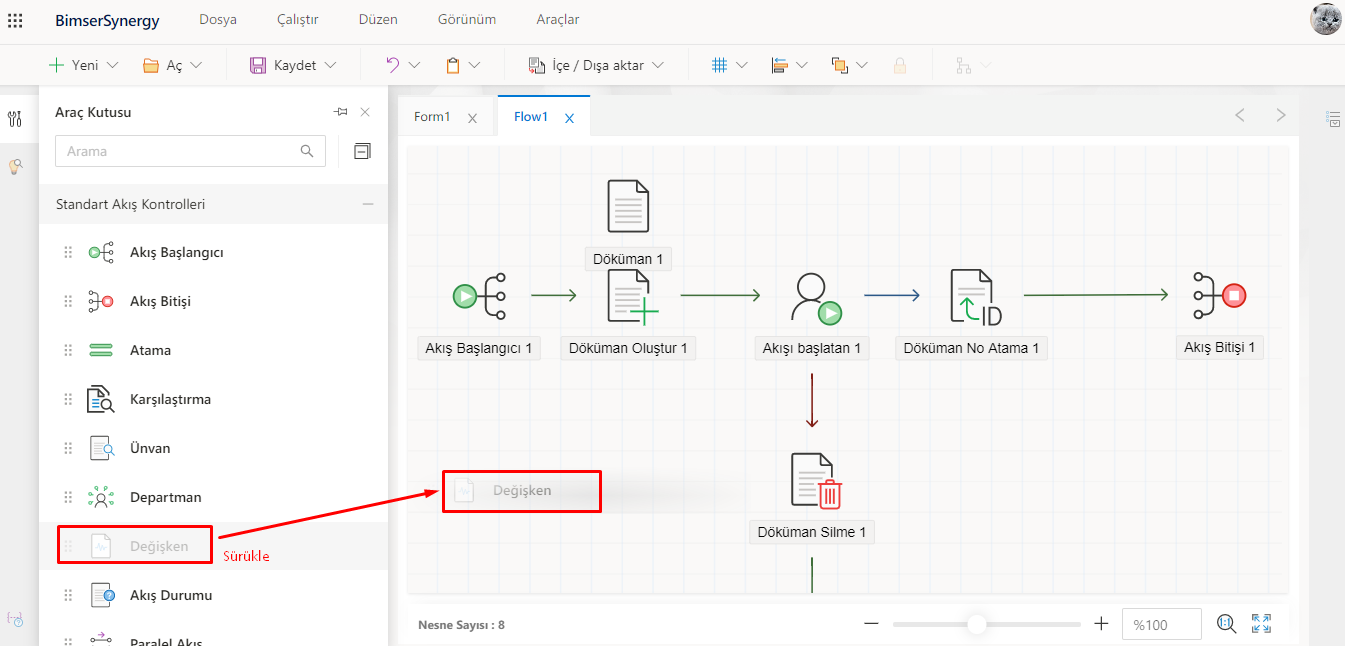
Task: Expand the Yeni dropdown arrow
Action: (112, 65)
